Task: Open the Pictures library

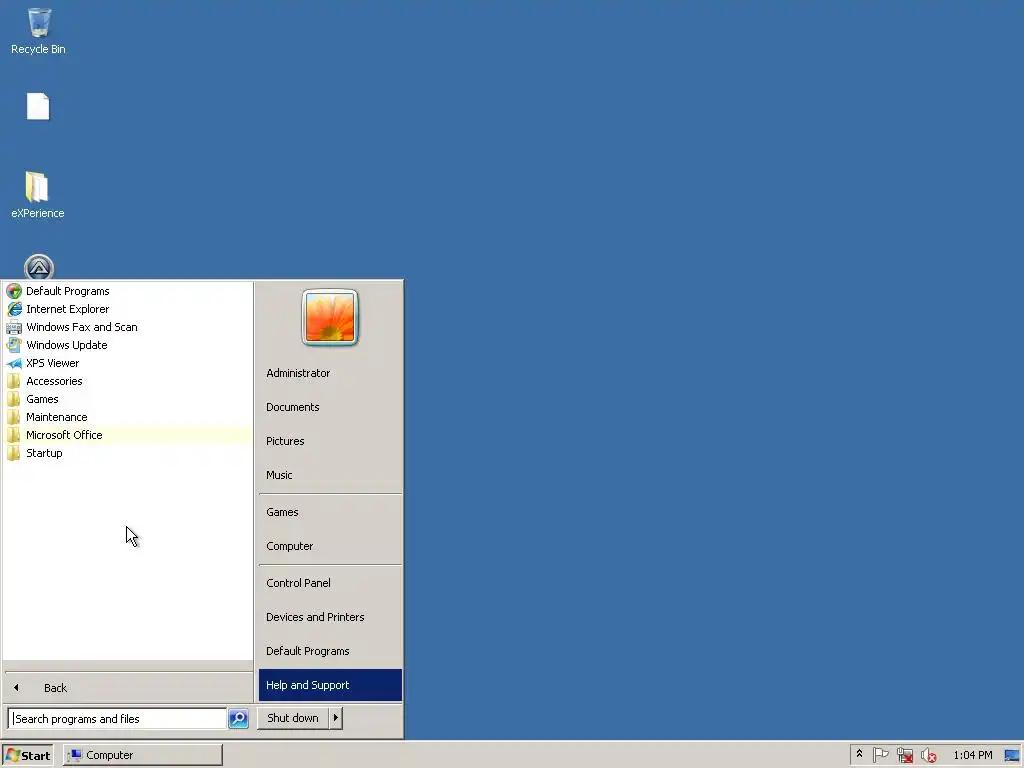Action: pos(330,441)
